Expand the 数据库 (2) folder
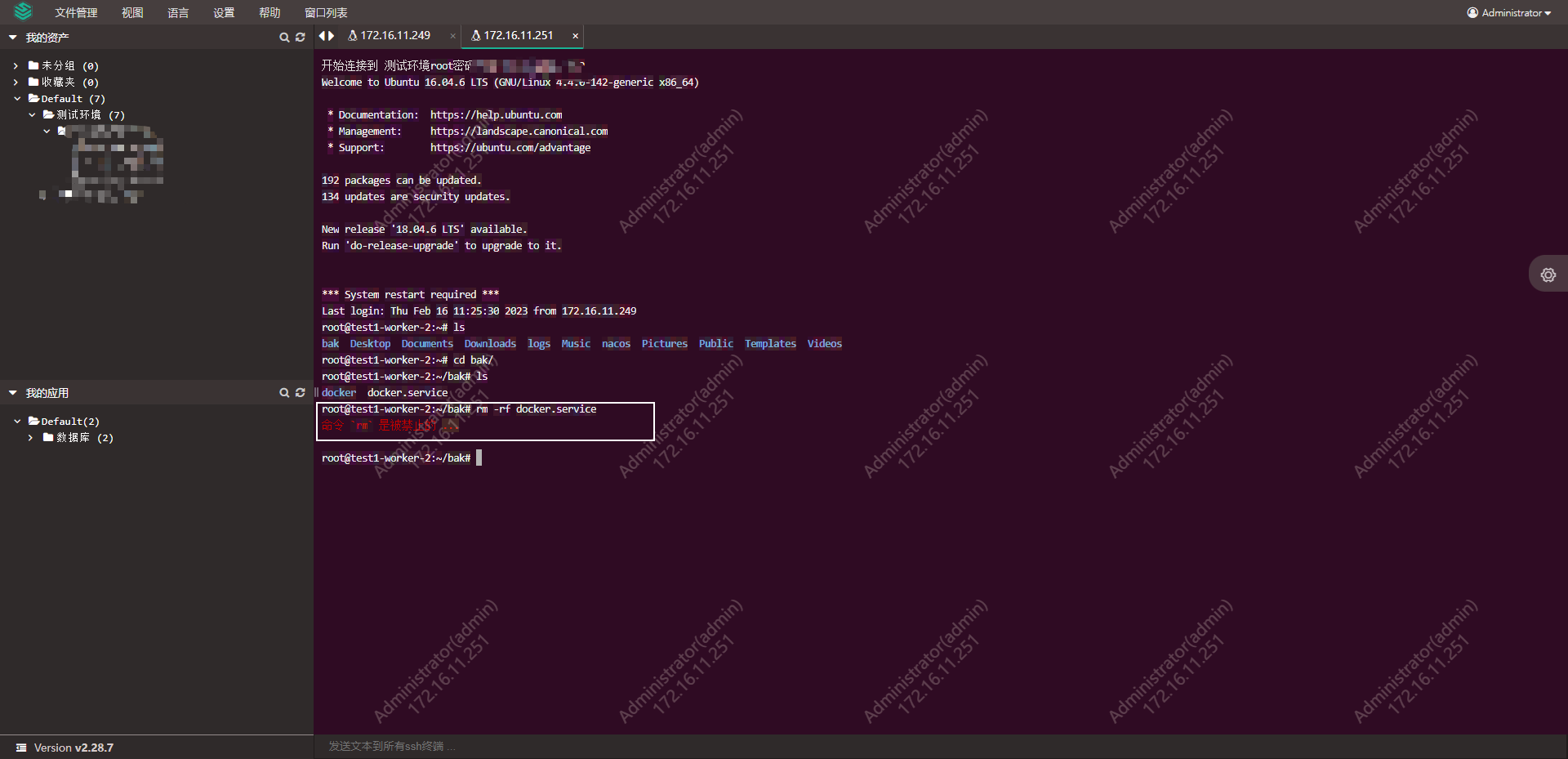Viewport: 1568px width, 759px height. point(30,437)
